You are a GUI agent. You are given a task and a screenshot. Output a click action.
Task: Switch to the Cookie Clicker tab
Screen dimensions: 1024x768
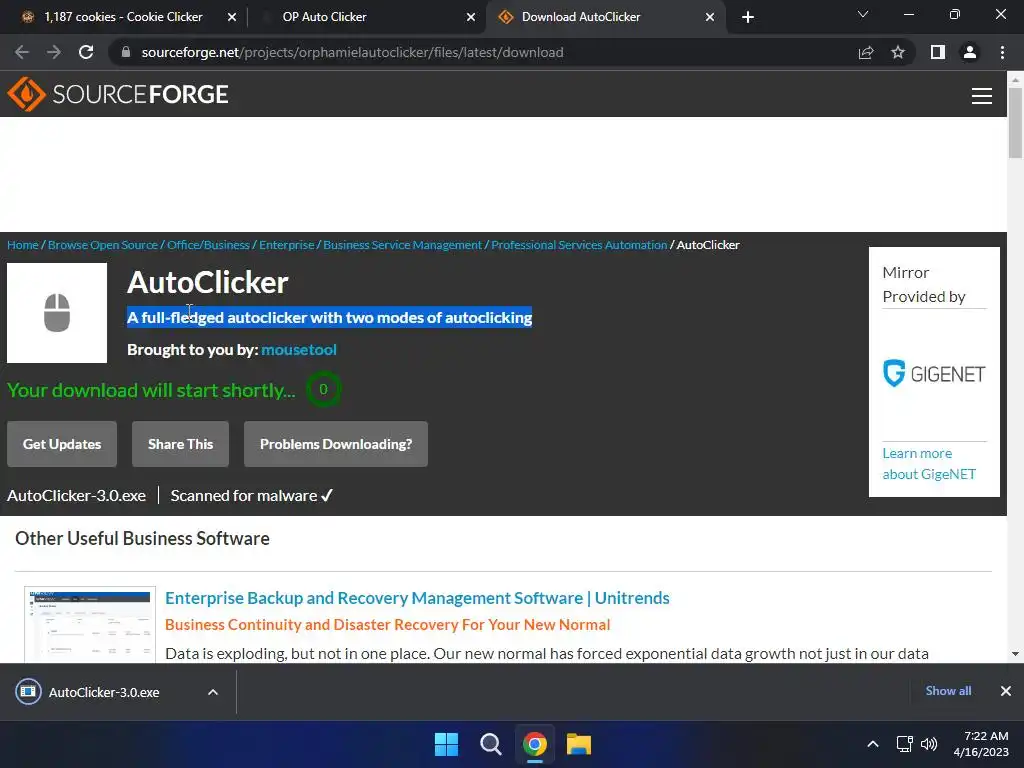pos(123,17)
